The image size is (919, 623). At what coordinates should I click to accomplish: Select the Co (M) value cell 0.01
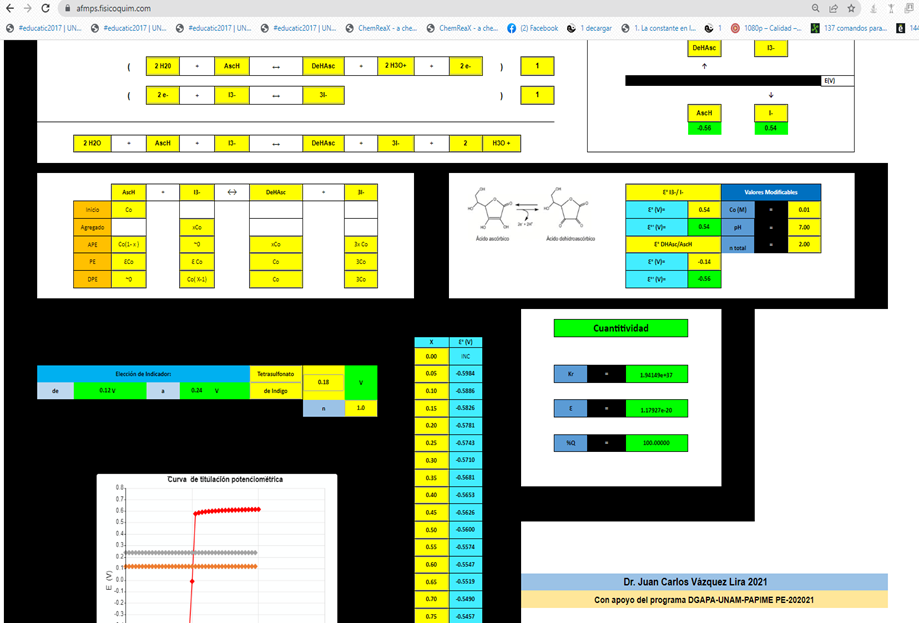click(805, 209)
